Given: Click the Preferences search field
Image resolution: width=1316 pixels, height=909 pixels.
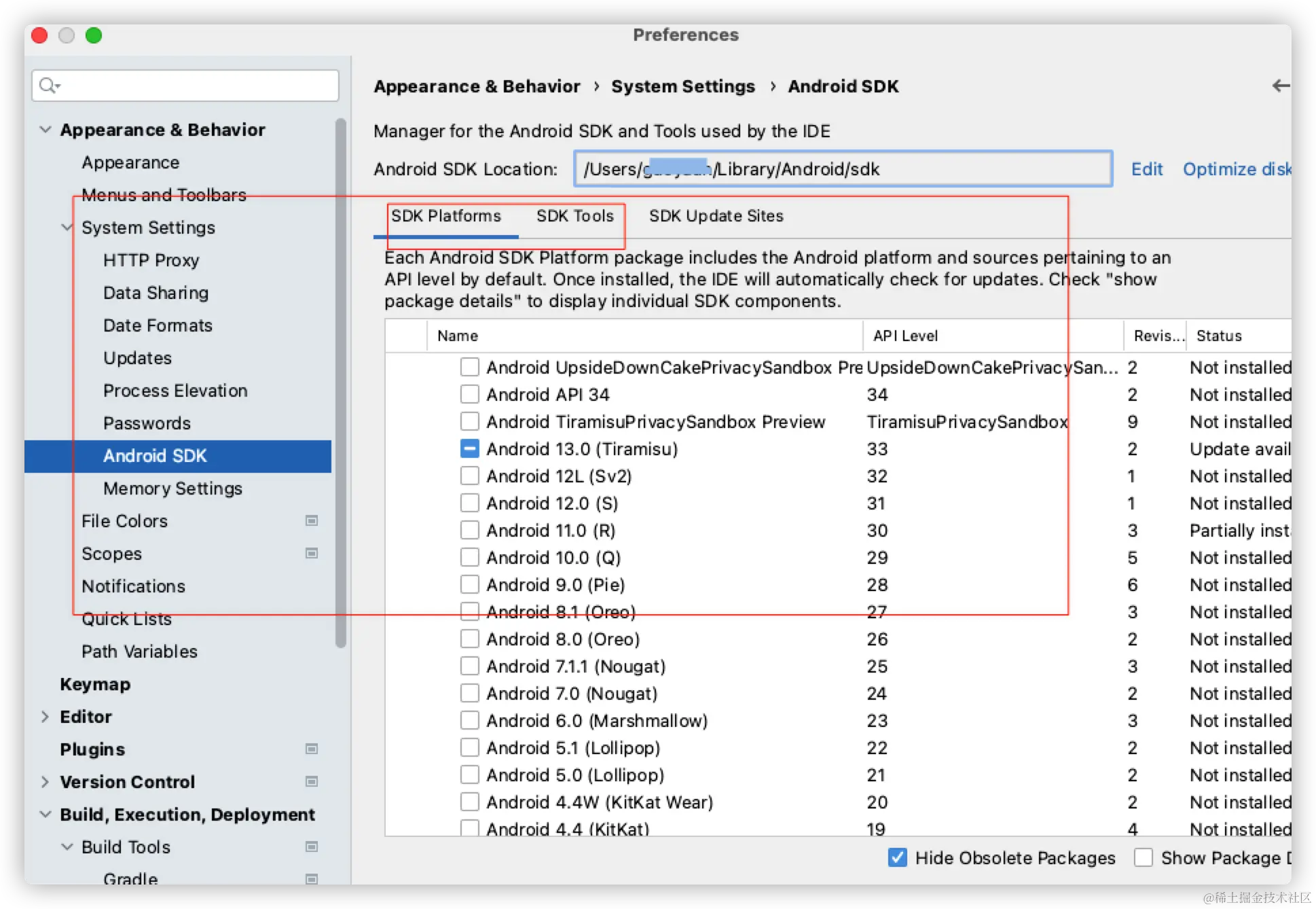Looking at the screenshot, I should click(185, 86).
